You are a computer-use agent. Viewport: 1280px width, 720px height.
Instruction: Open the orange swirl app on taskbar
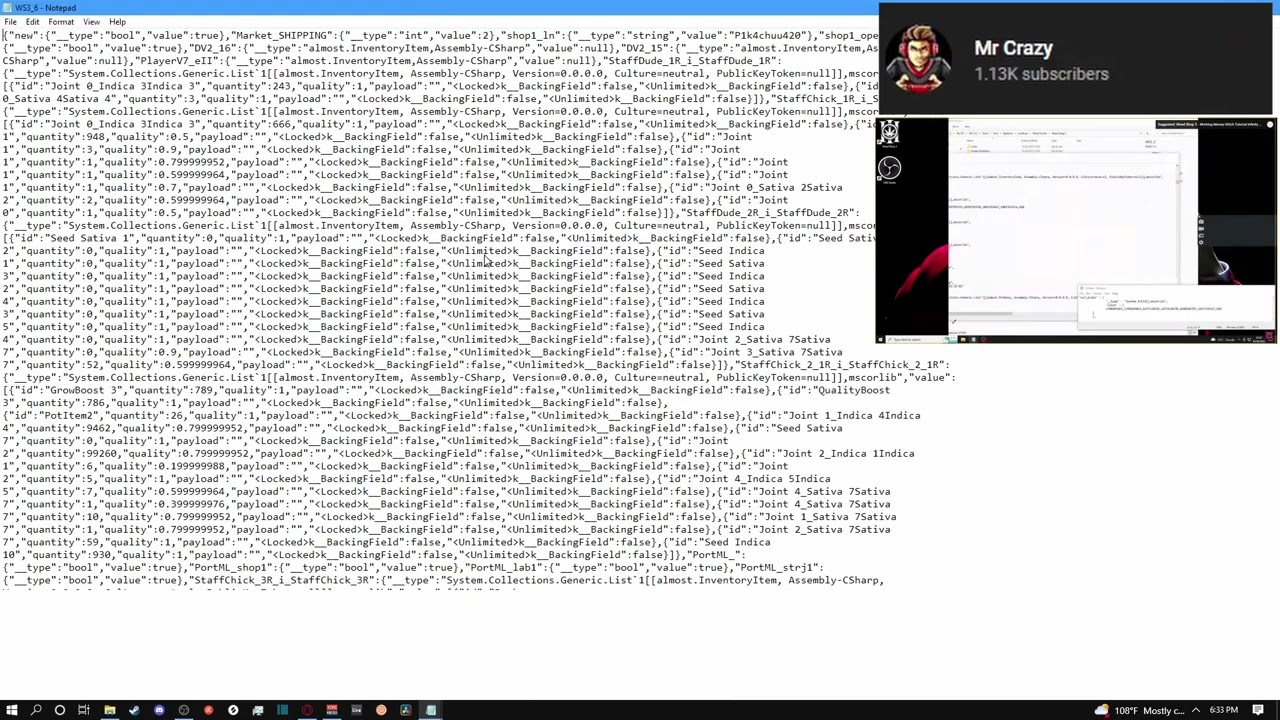click(x=381, y=710)
